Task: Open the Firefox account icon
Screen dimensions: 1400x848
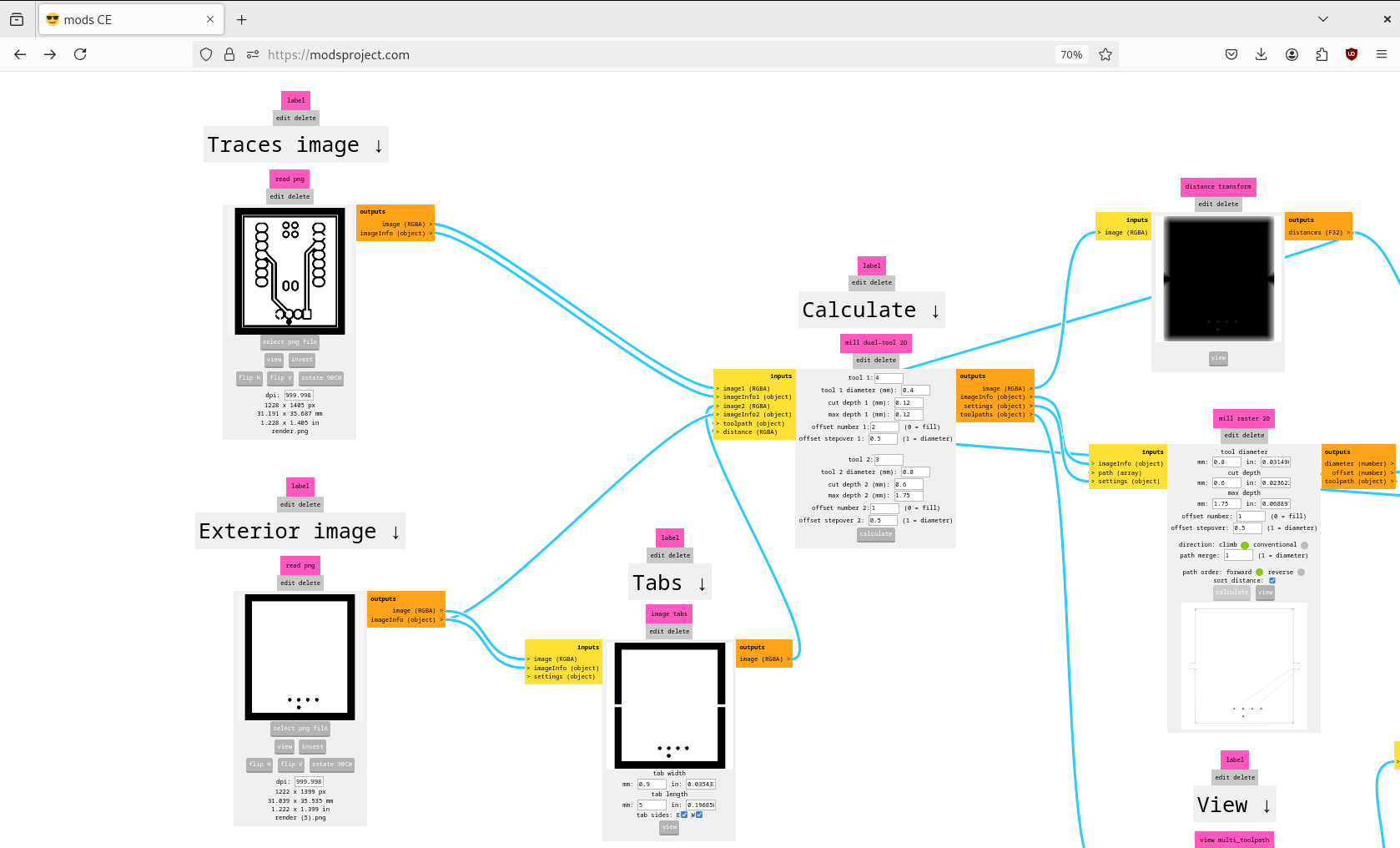Action: (1292, 54)
